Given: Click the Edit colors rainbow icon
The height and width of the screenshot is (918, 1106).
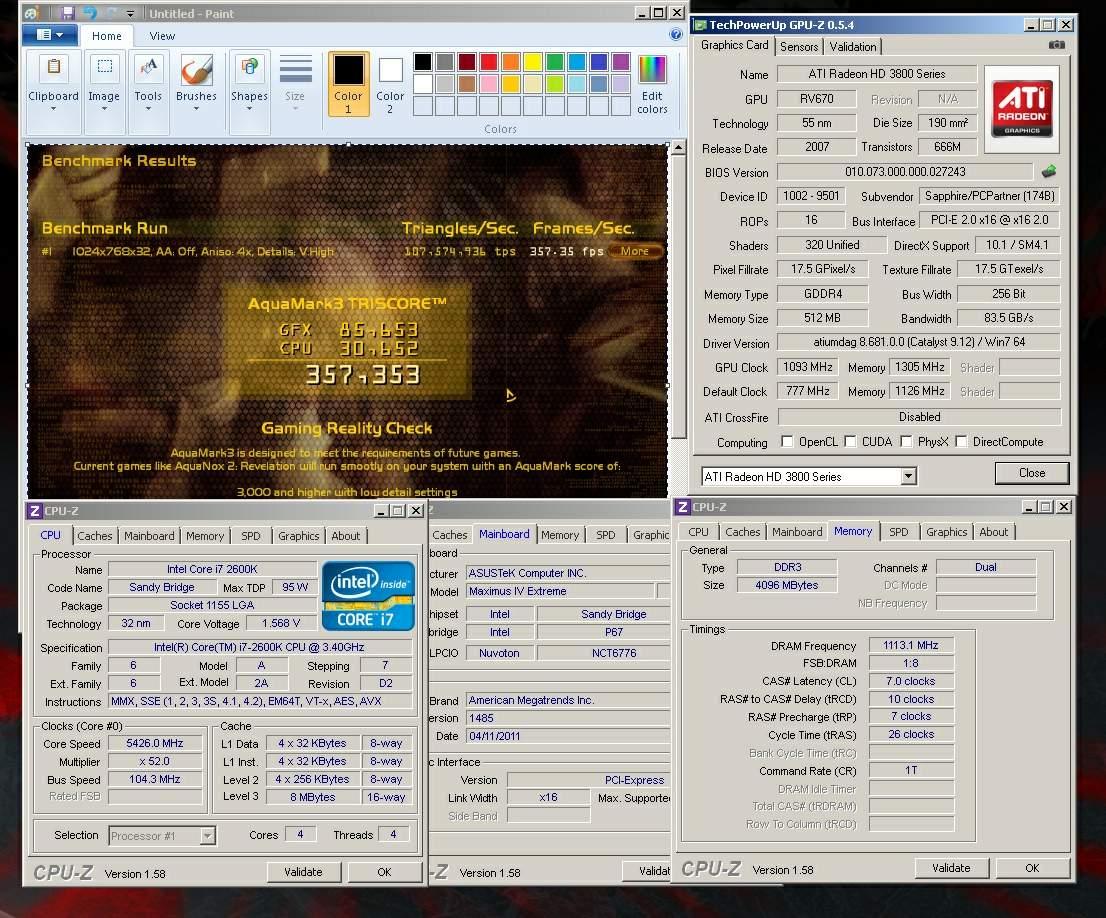Looking at the screenshot, I should coord(652,83).
